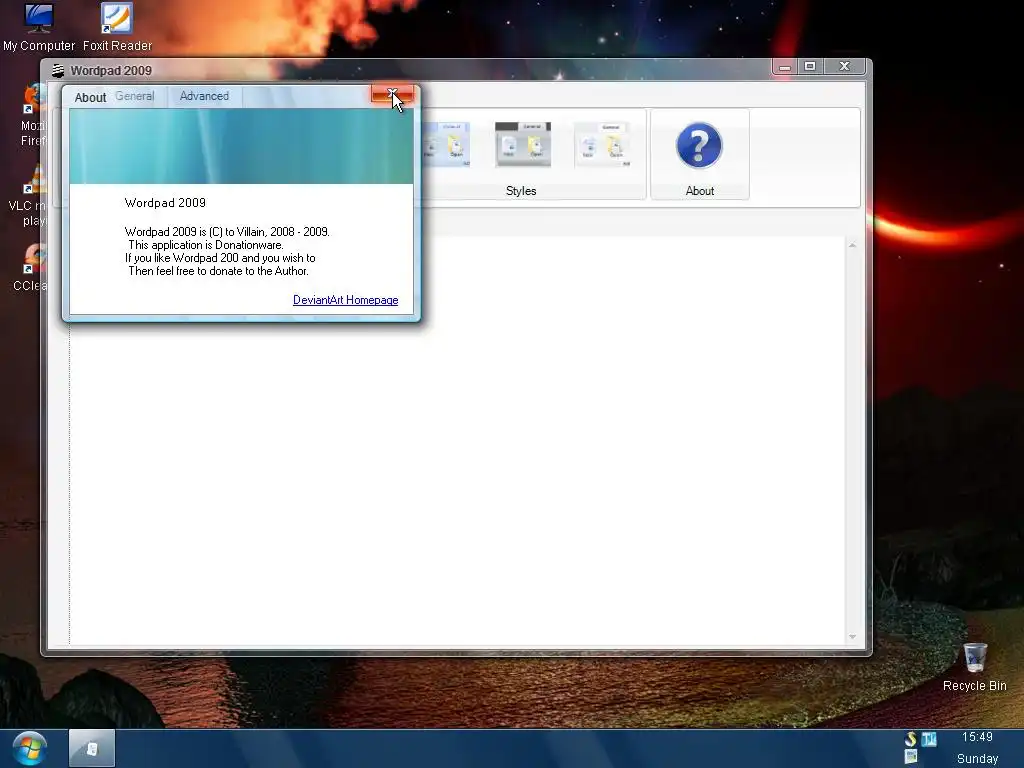1024x768 pixels.
Task: Click the document scrollbar up arrow
Action: [x=852, y=246]
